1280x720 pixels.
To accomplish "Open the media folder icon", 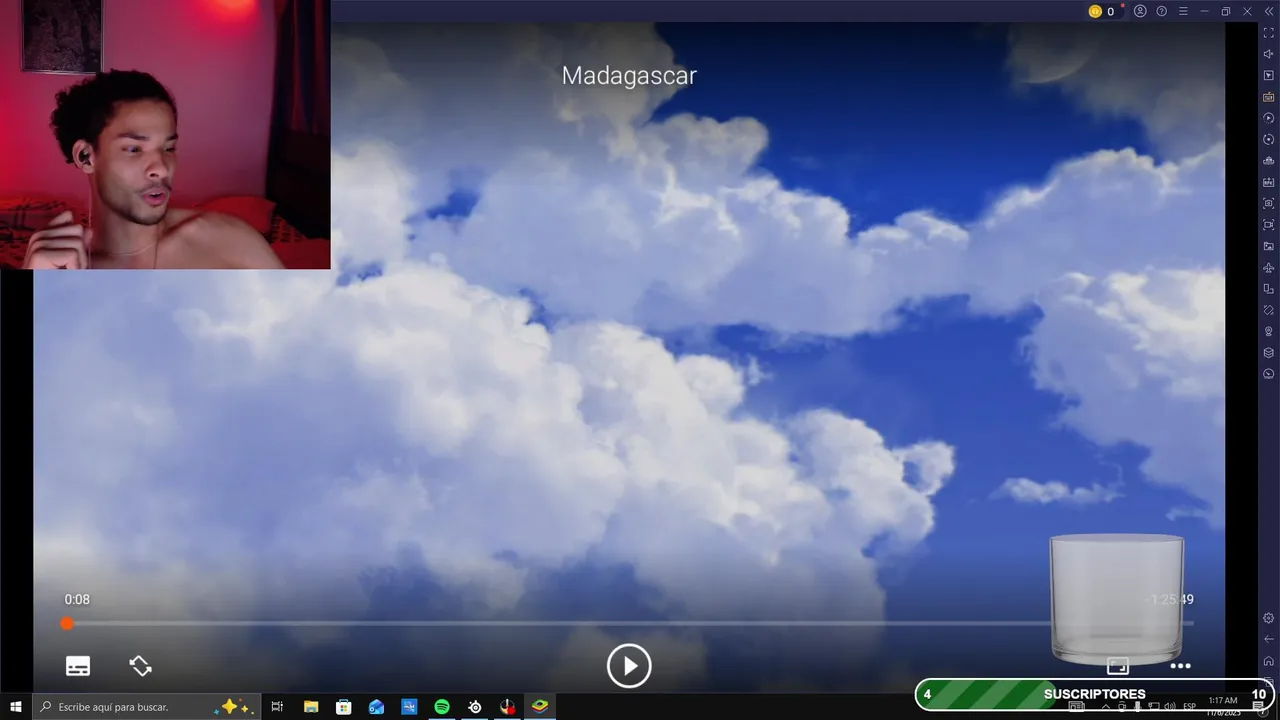I will tap(1269, 246).
